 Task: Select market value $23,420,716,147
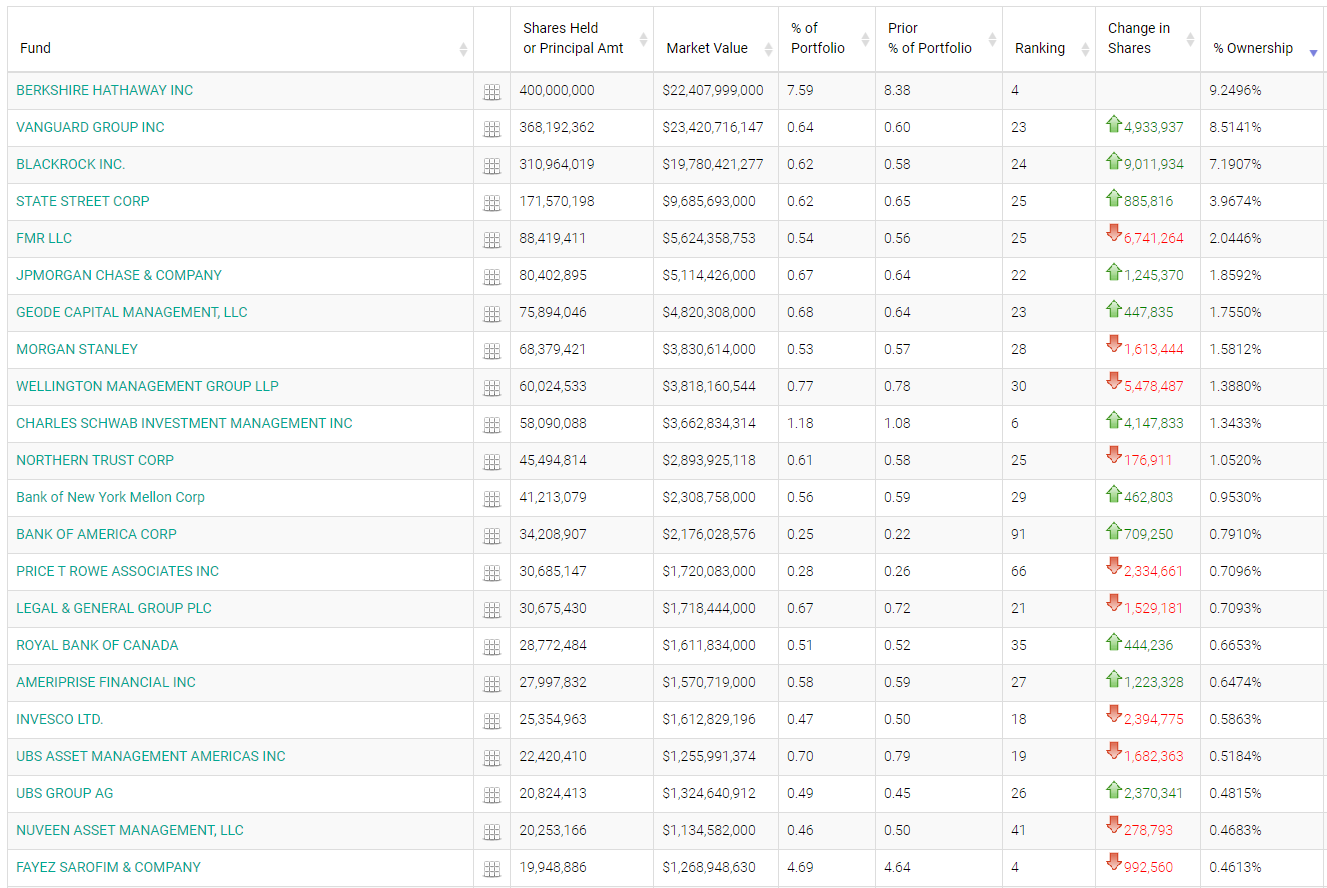[713, 127]
